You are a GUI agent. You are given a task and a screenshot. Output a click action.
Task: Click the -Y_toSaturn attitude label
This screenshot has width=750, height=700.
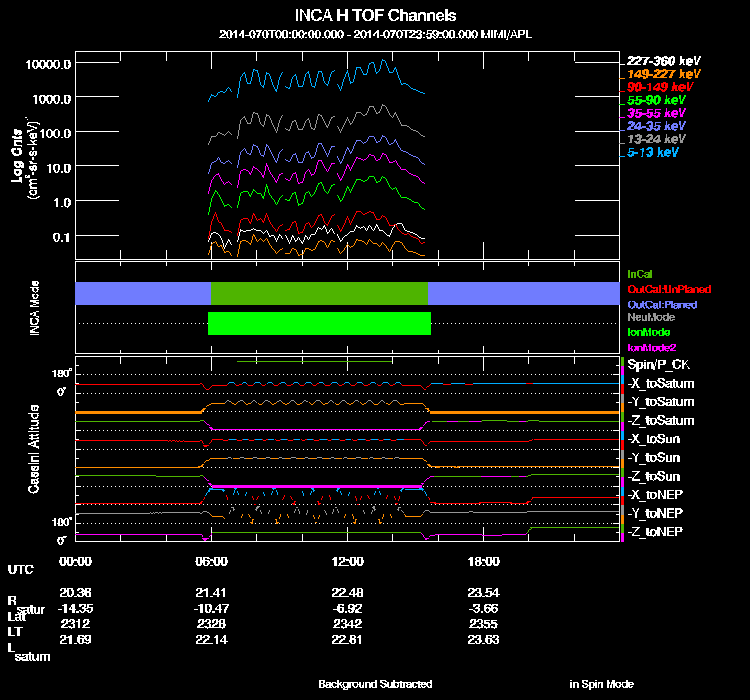661,402
